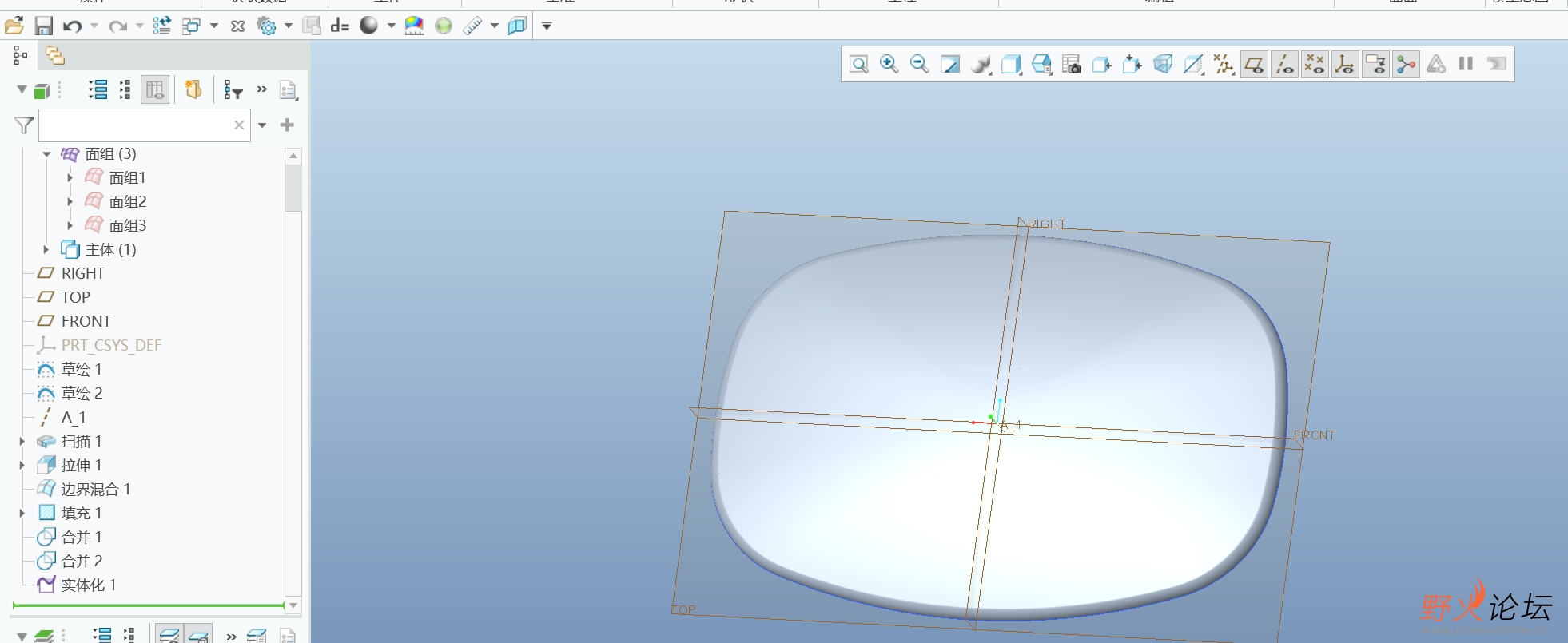The image size is (1568, 643).
Task: Click the model tree scroll-up arrow
Action: (x=293, y=156)
